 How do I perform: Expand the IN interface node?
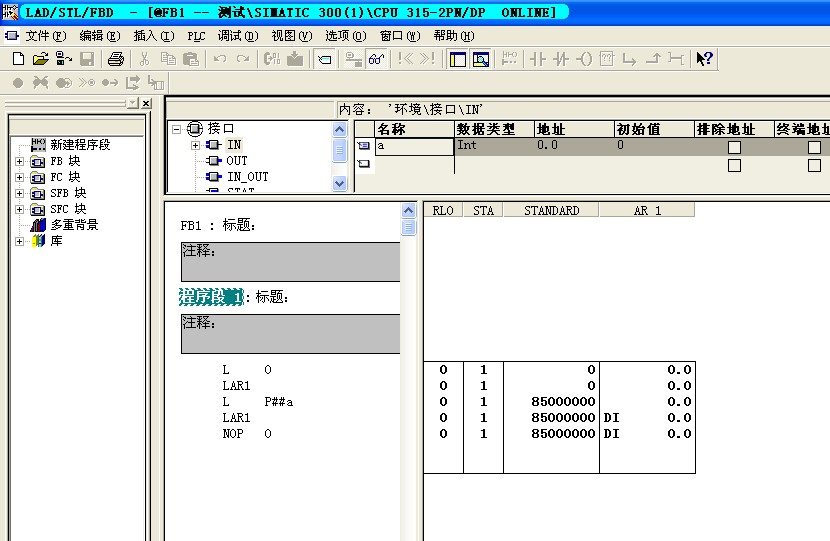click(x=195, y=145)
